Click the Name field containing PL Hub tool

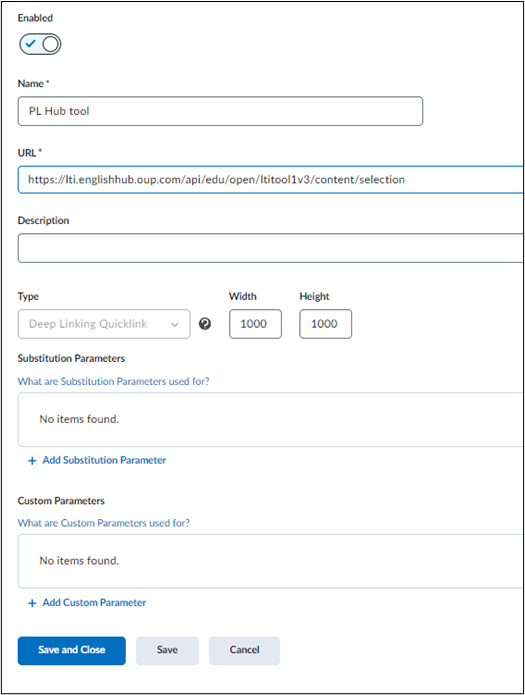pos(220,111)
